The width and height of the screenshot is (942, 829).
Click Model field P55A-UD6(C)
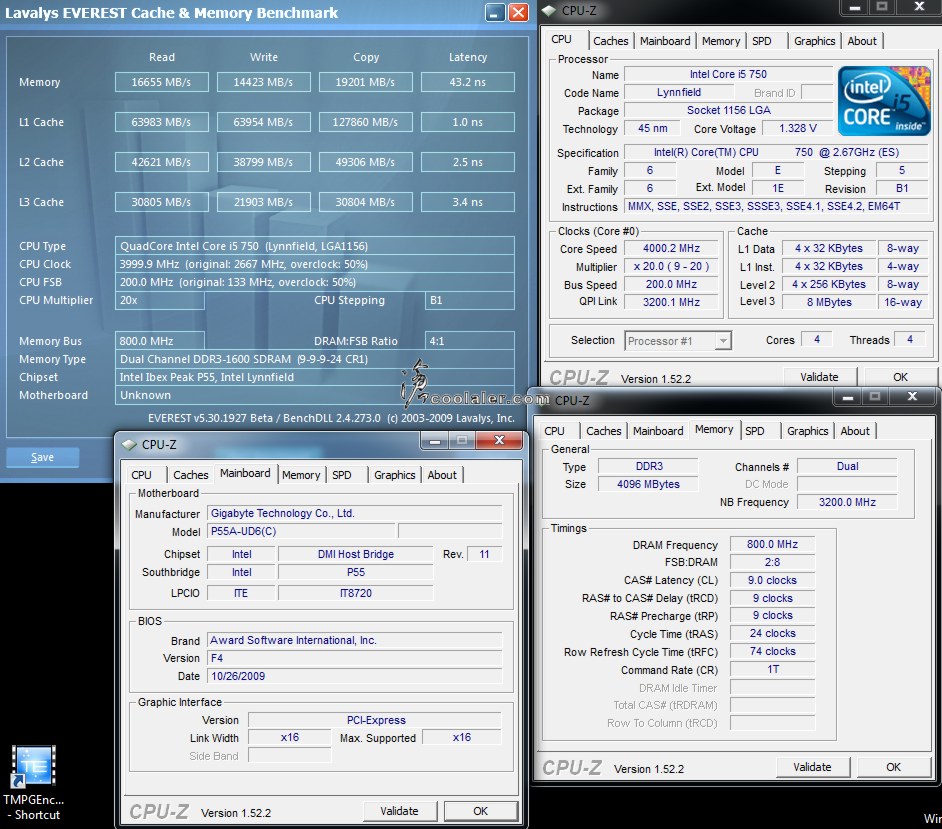[x=302, y=531]
